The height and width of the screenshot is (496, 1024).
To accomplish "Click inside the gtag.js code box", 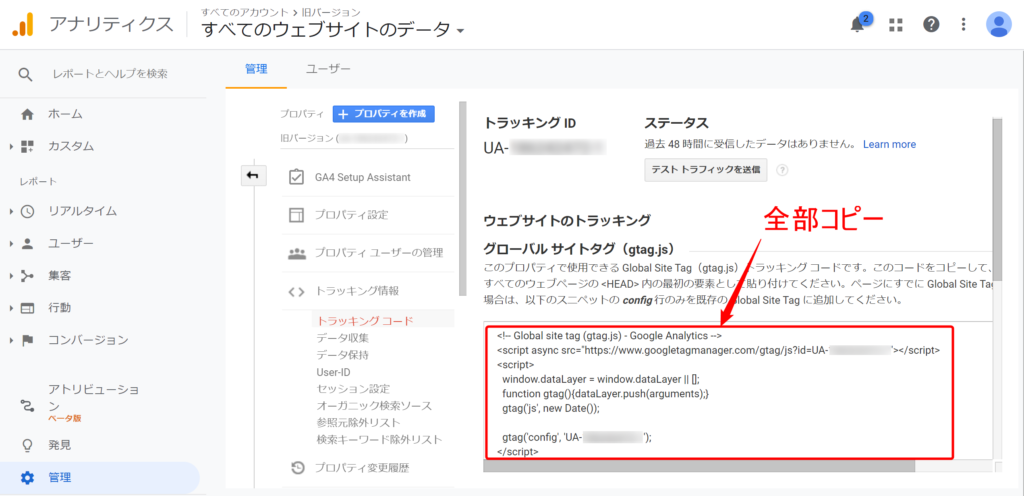I will coord(719,392).
